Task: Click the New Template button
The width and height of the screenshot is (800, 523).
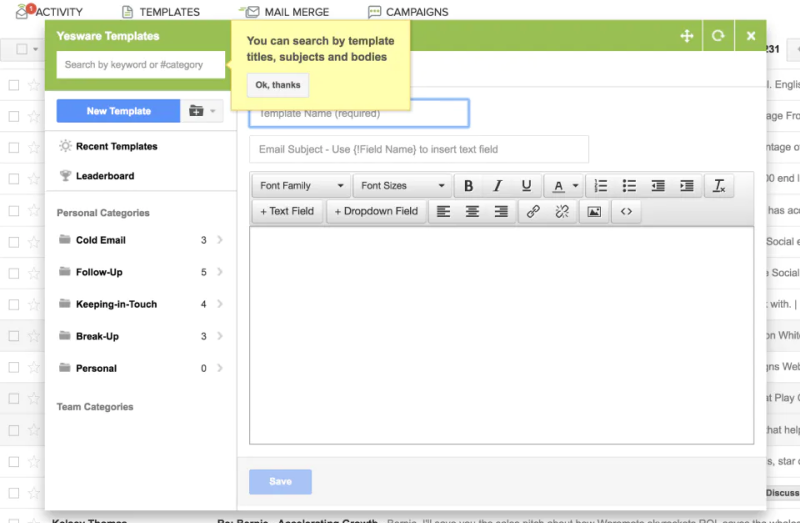Action: click(118, 111)
